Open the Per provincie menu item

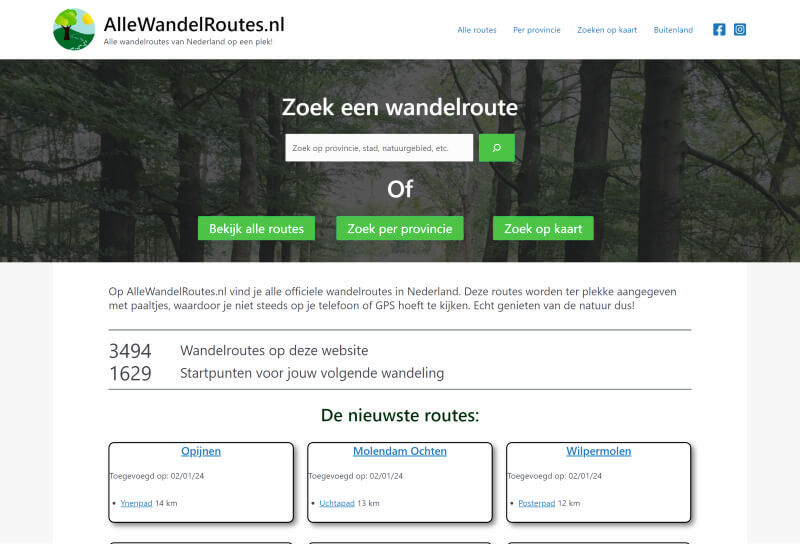(x=537, y=30)
